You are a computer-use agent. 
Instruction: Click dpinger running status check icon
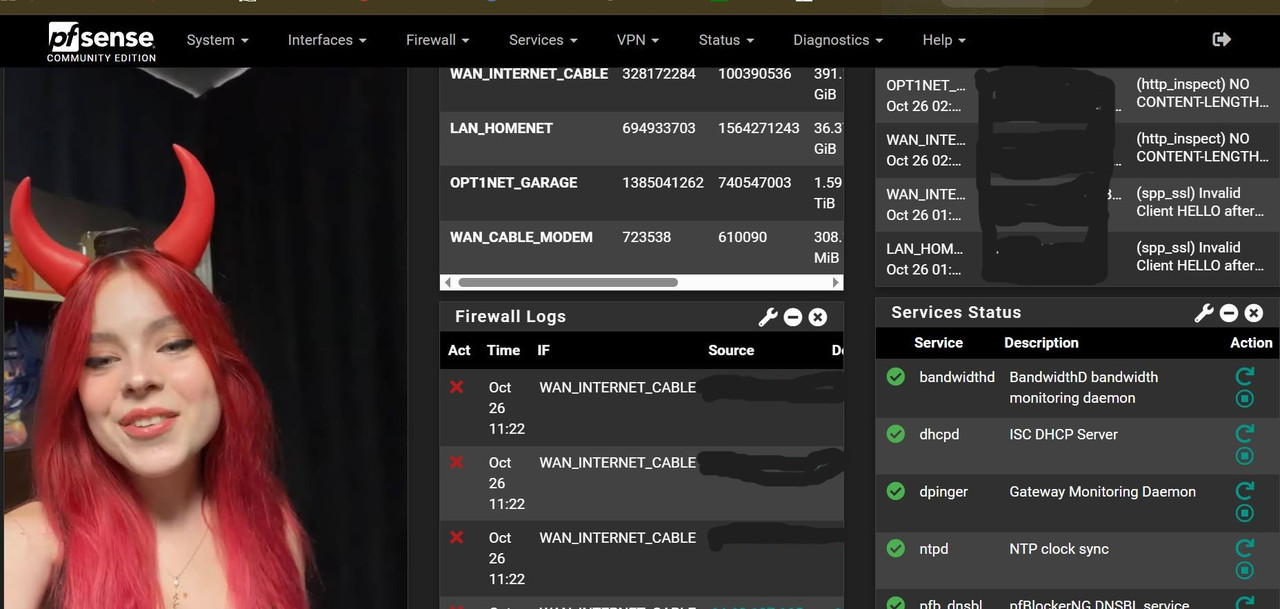click(896, 491)
